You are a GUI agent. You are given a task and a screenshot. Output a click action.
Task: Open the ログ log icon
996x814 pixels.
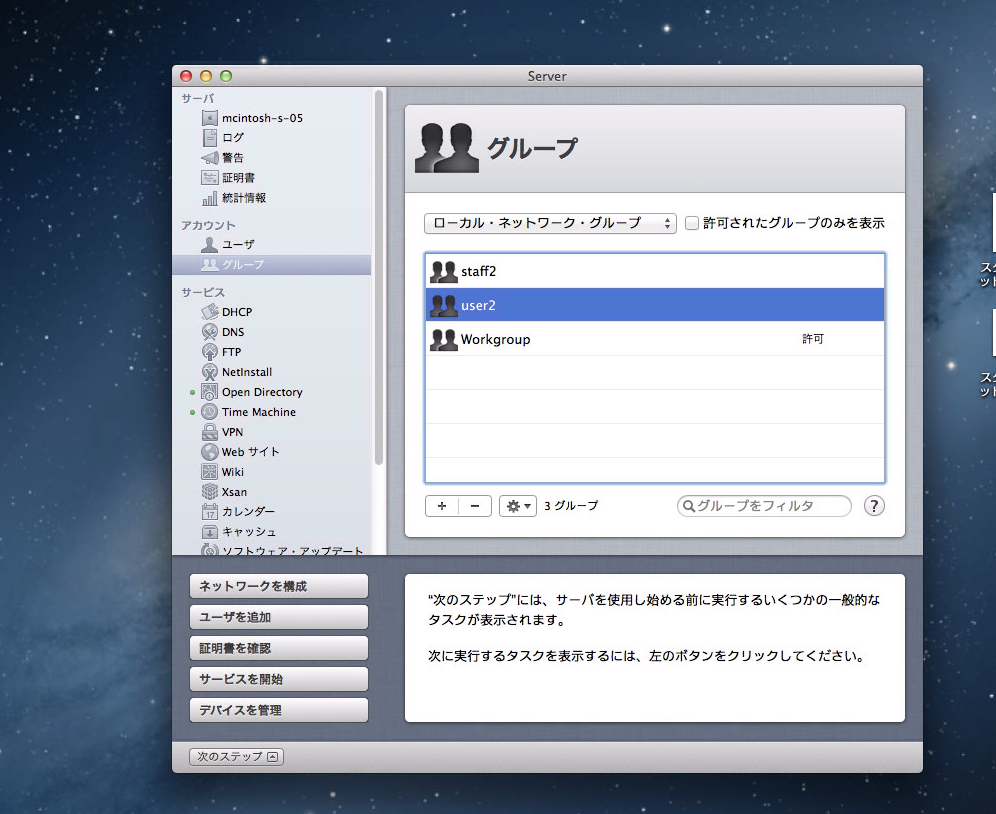(x=210, y=138)
